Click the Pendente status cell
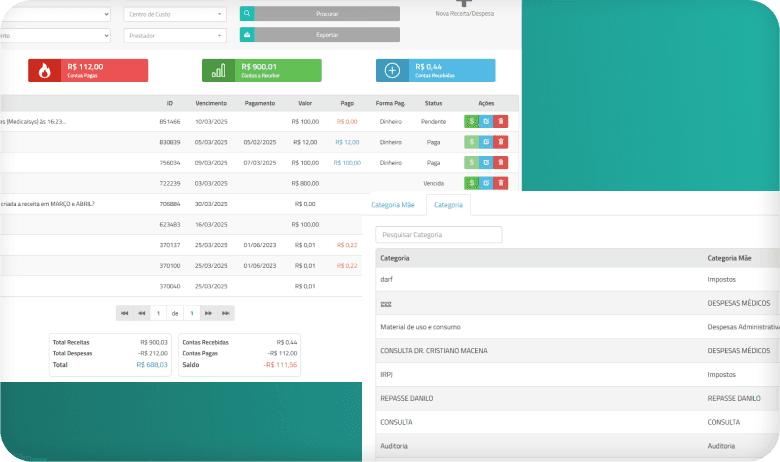Image resolution: width=780 pixels, height=462 pixels. [x=433, y=121]
